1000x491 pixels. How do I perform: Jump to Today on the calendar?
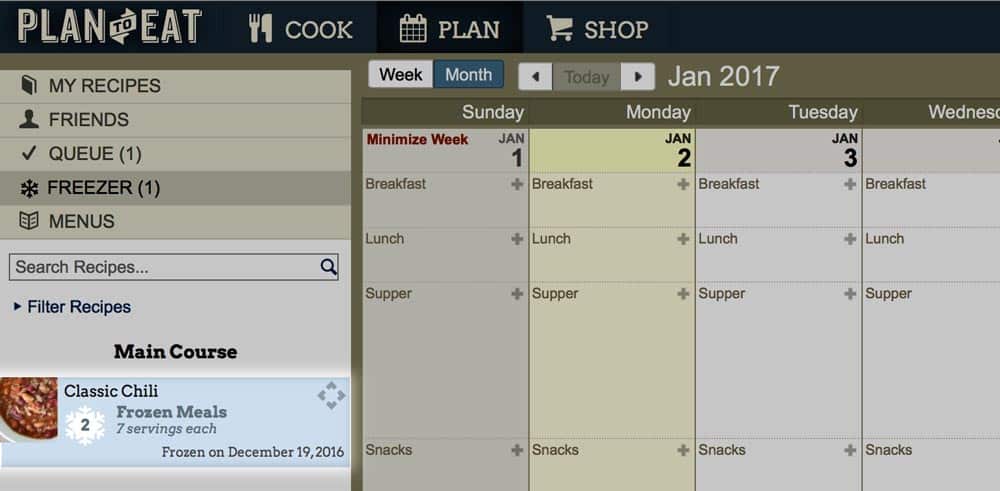pyautogui.click(x=586, y=77)
